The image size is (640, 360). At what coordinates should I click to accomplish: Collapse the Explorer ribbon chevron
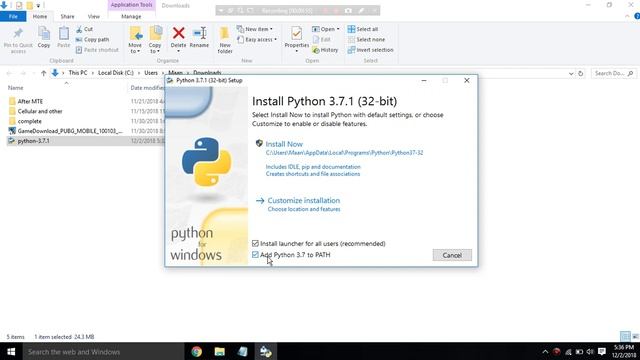627,16
